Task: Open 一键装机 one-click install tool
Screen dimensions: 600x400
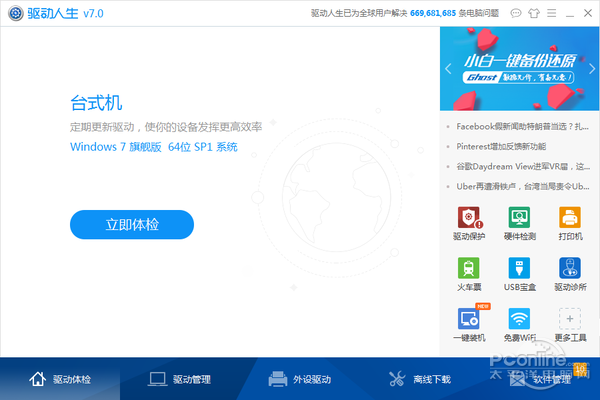Action: pos(469,323)
